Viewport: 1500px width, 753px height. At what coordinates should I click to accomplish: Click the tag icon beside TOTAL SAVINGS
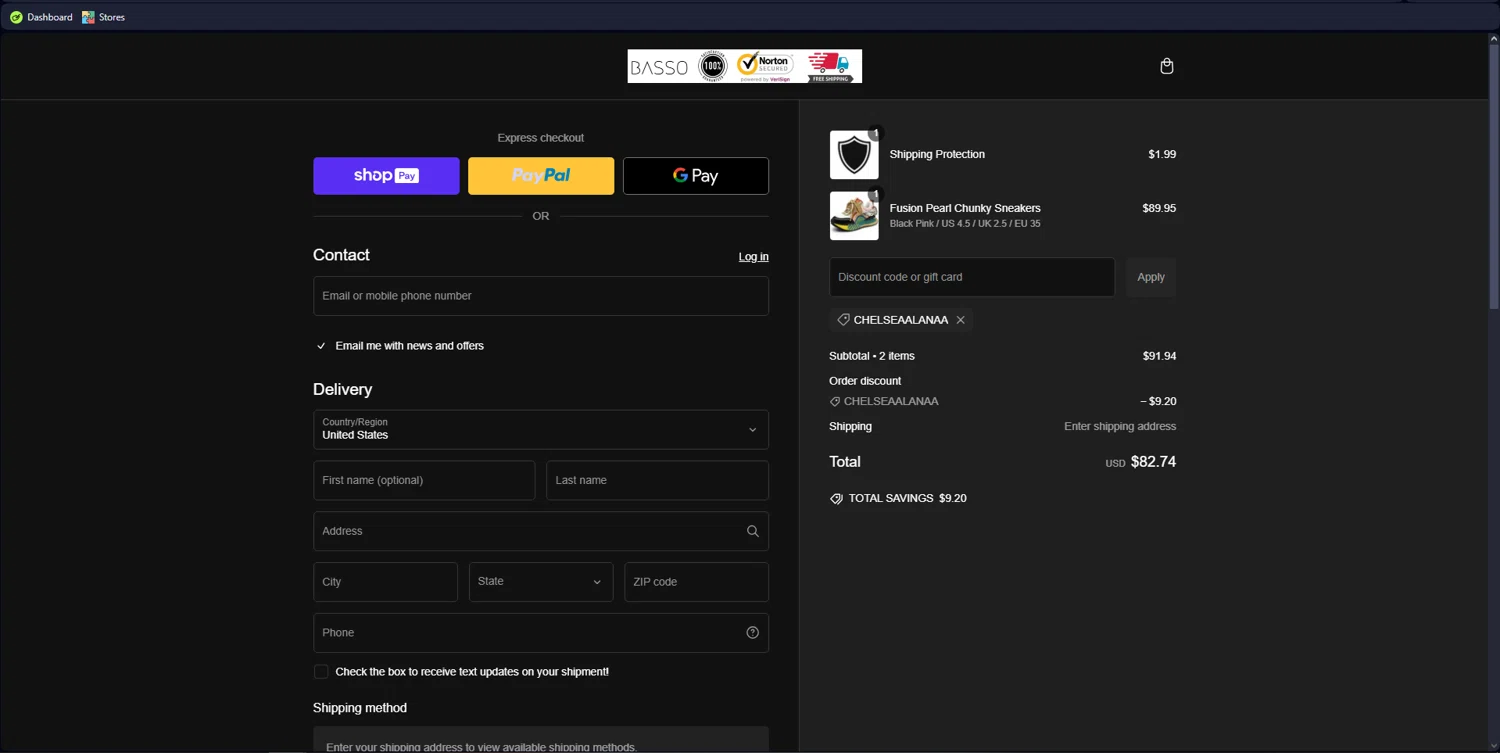coord(836,498)
